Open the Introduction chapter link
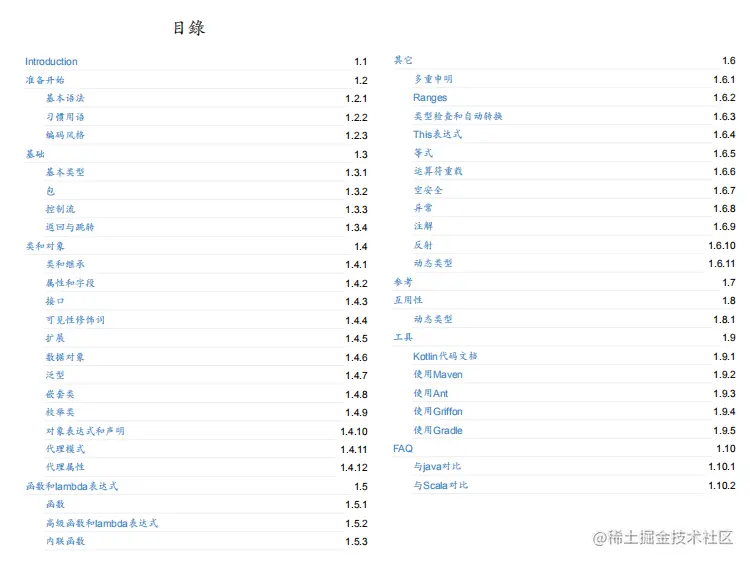This screenshot has height=563, width=750. [x=51, y=62]
